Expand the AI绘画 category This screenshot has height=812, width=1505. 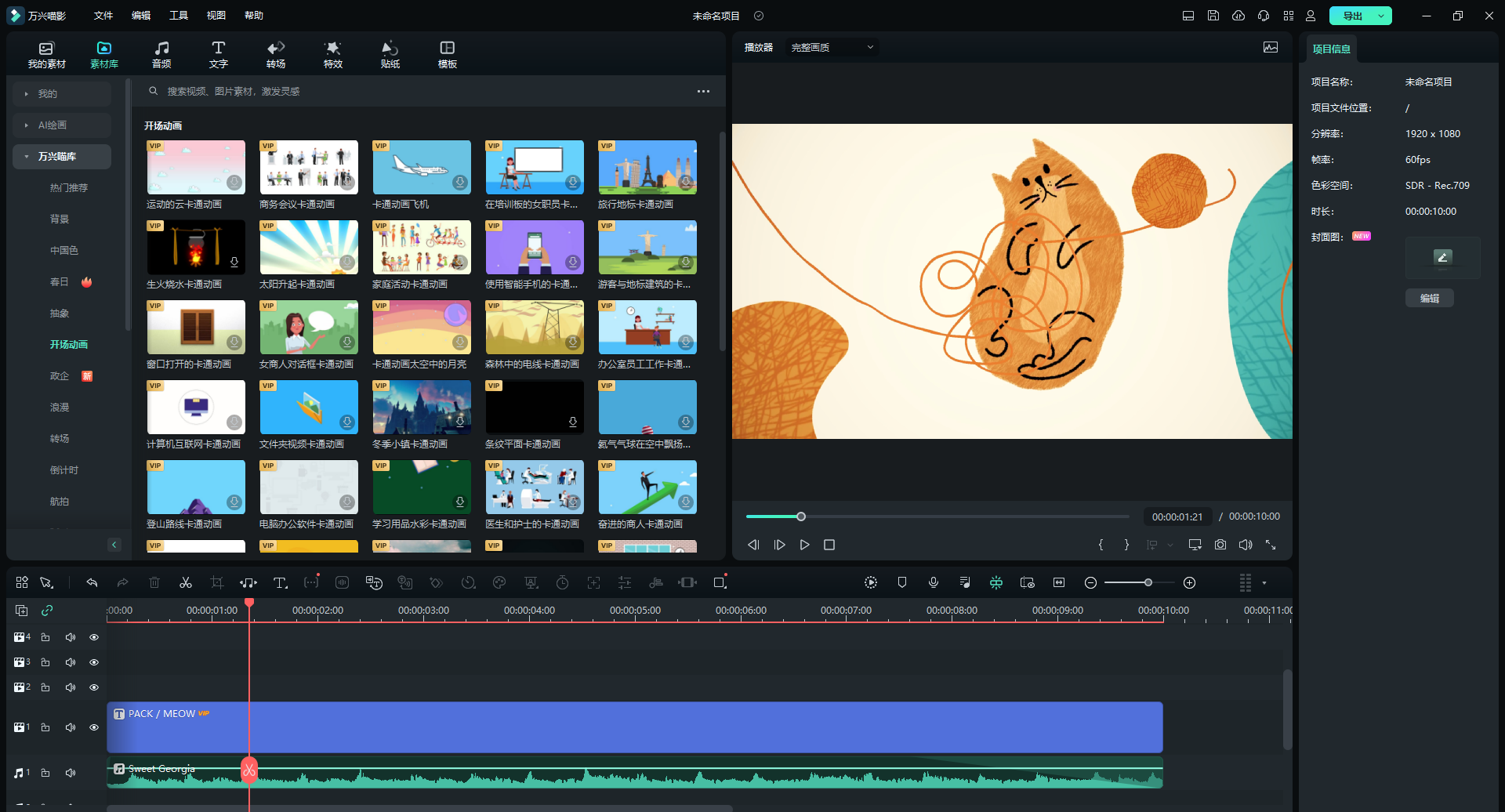pos(61,125)
